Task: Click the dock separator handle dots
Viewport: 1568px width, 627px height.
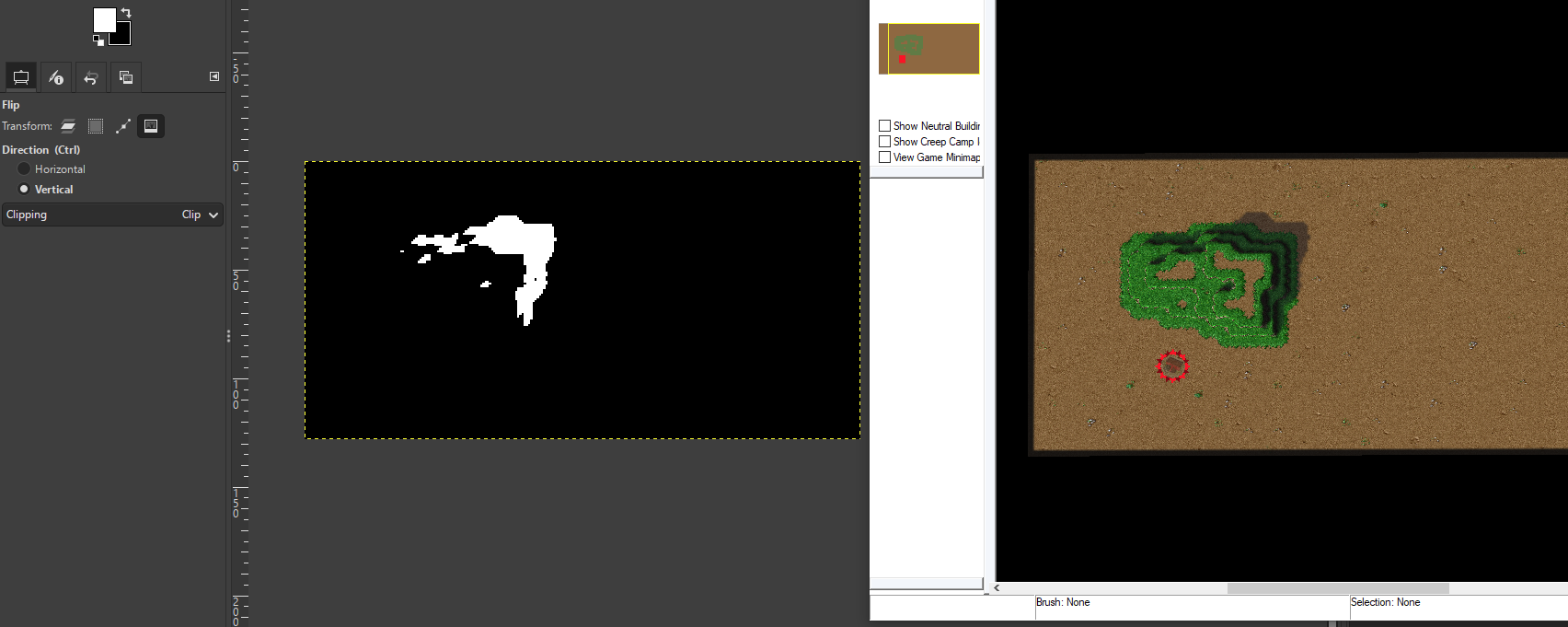Action: point(228,336)
